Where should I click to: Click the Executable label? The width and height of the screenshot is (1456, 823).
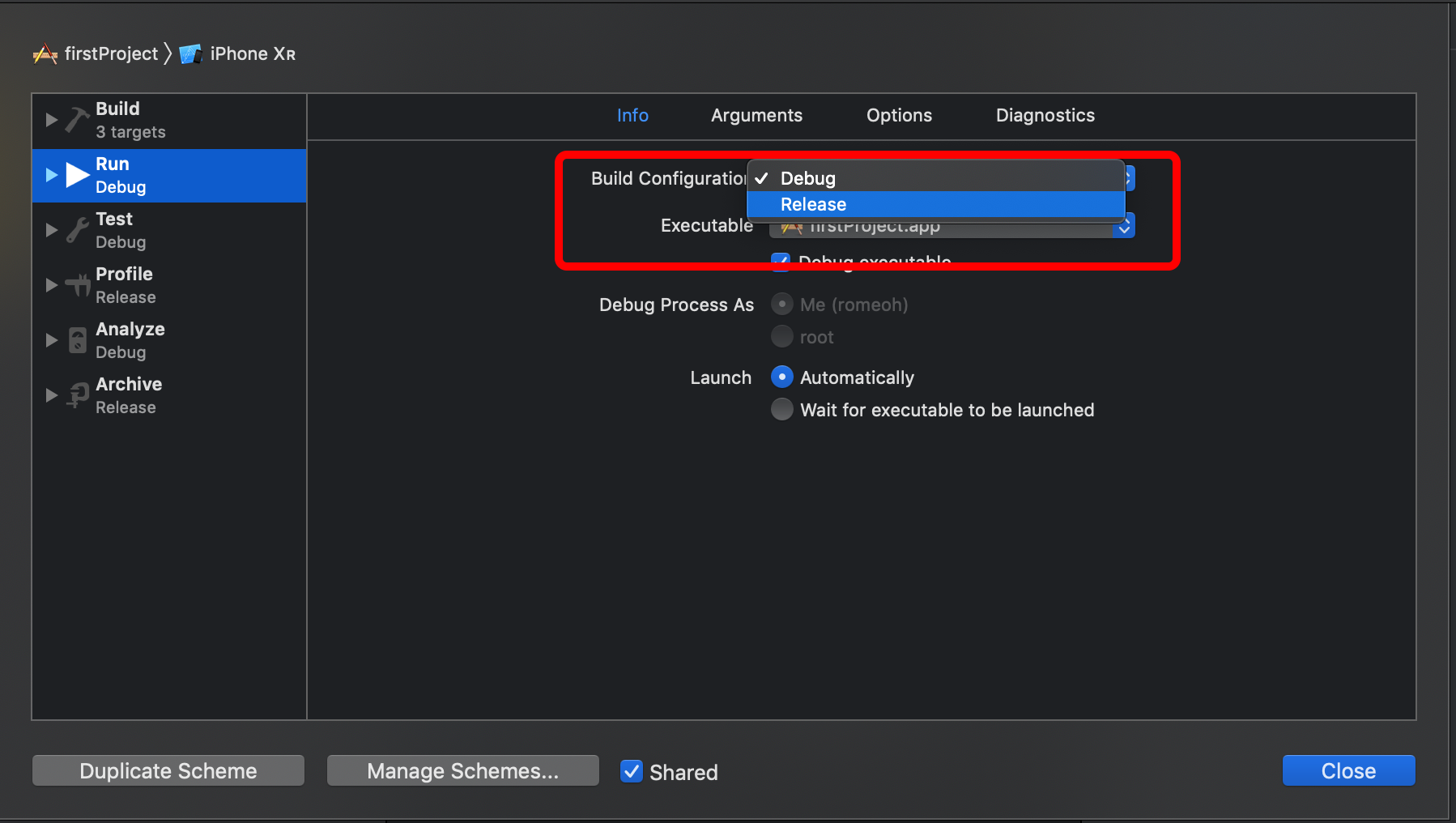707,225
